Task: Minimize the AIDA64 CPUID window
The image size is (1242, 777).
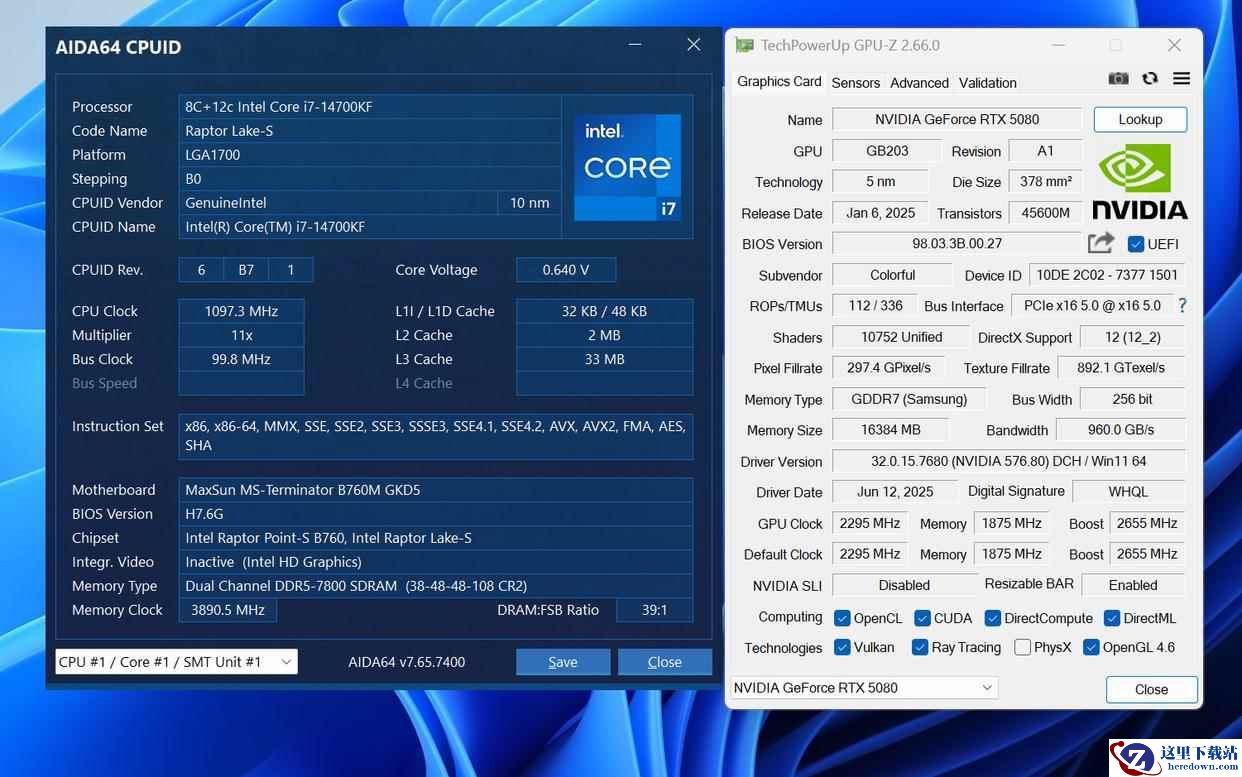Action: click(x=634, y=45)
